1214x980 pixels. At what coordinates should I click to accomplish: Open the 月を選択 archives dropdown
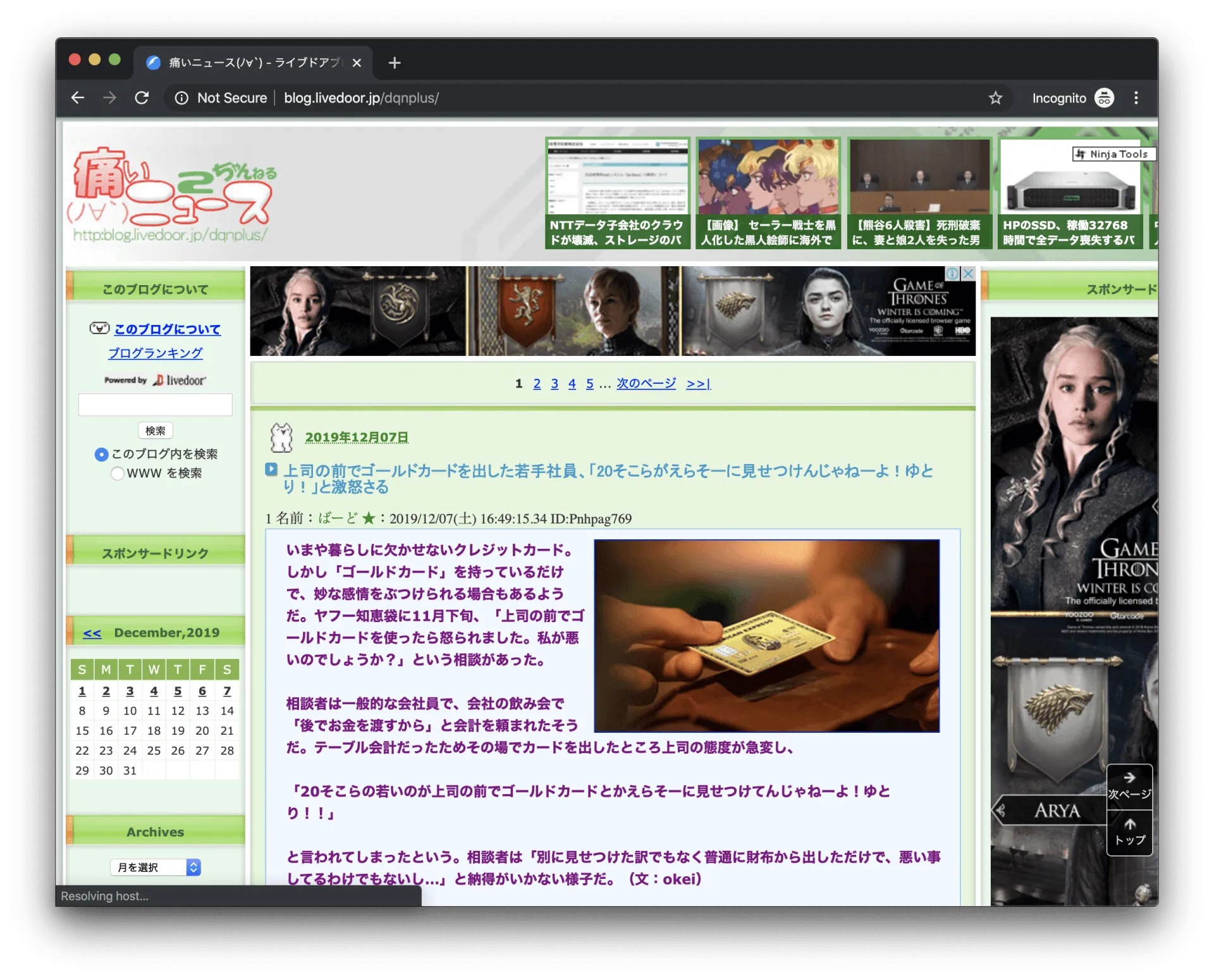point(156,867)
